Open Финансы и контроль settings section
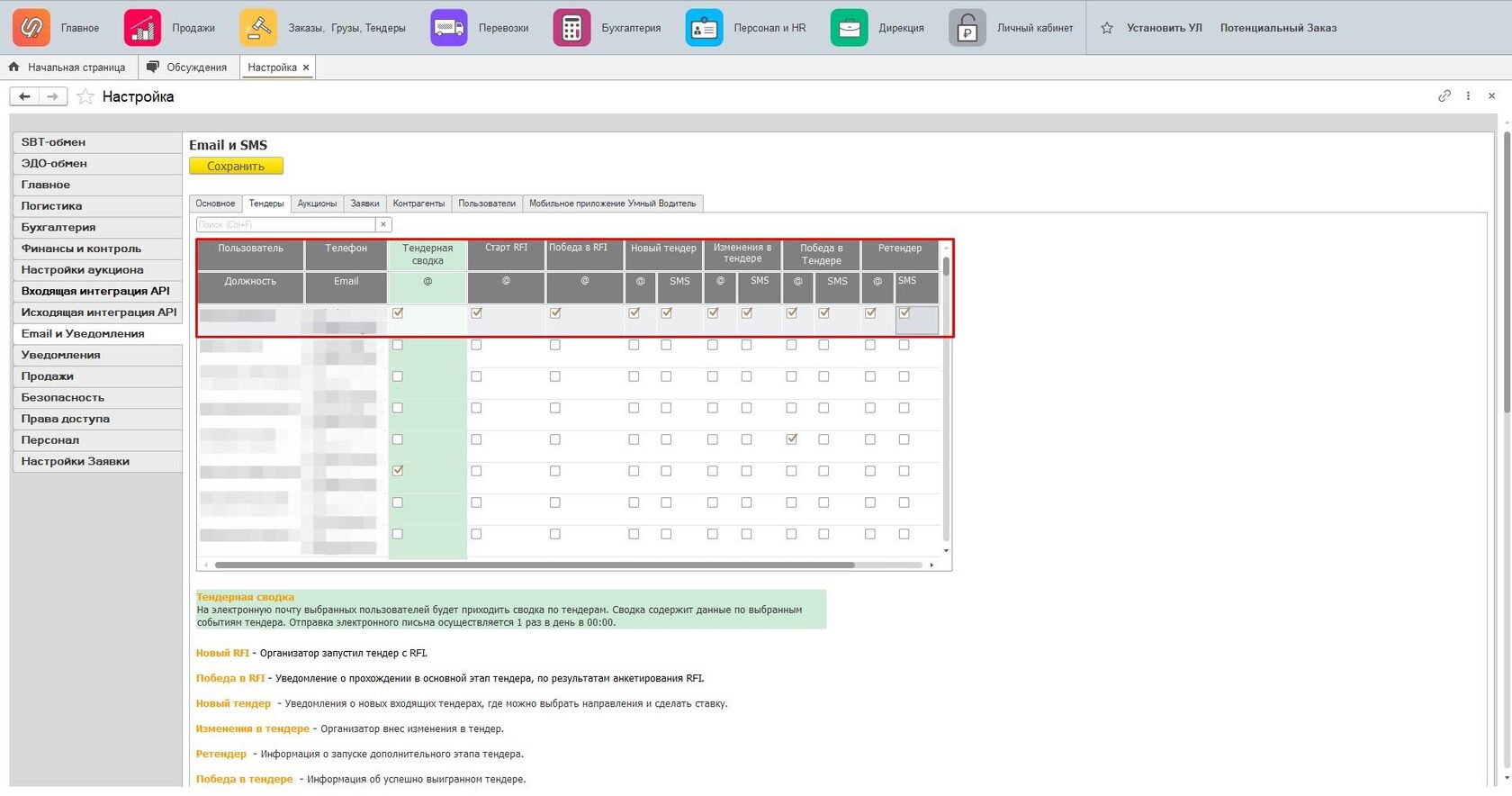 (x=97, y=249)
